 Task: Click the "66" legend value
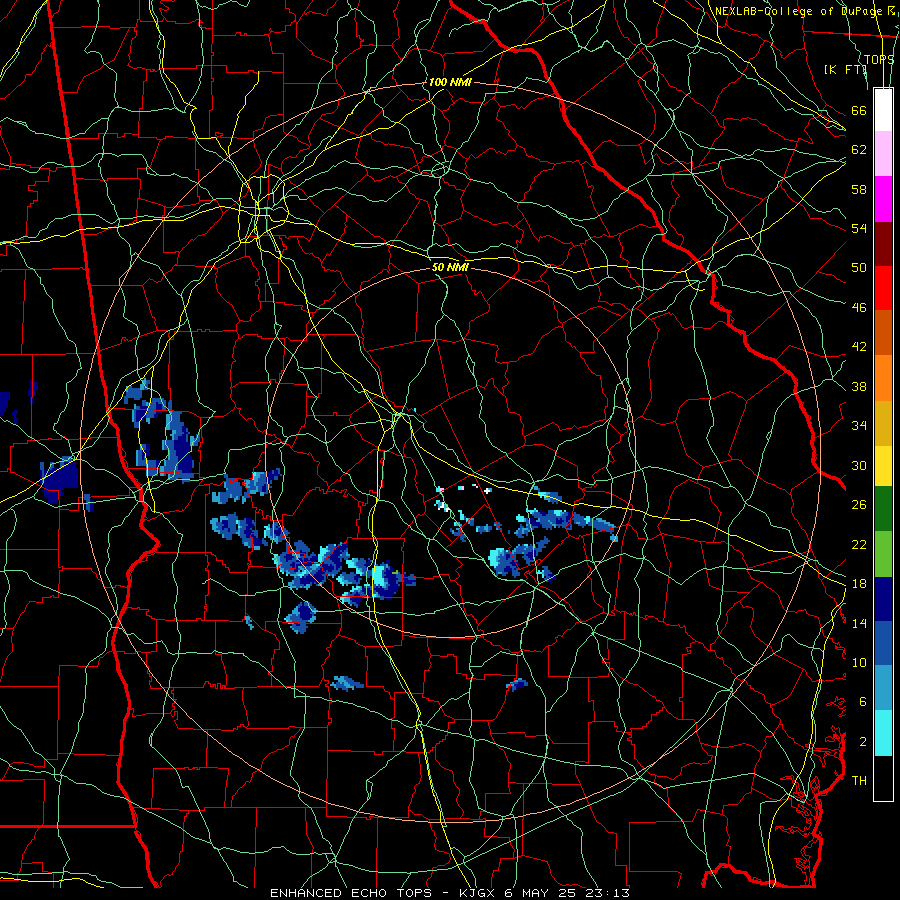click(859, 110)
